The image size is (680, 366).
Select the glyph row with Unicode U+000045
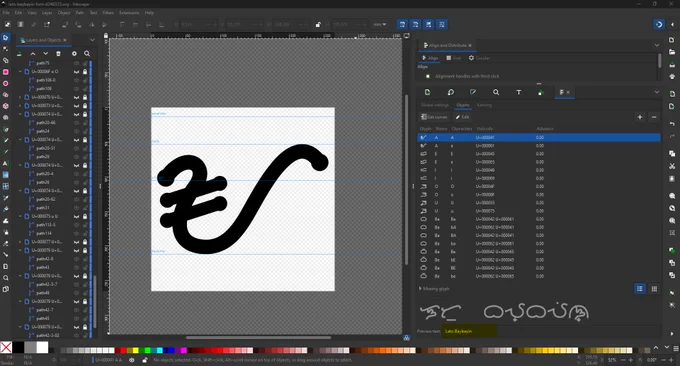[539, 154]
